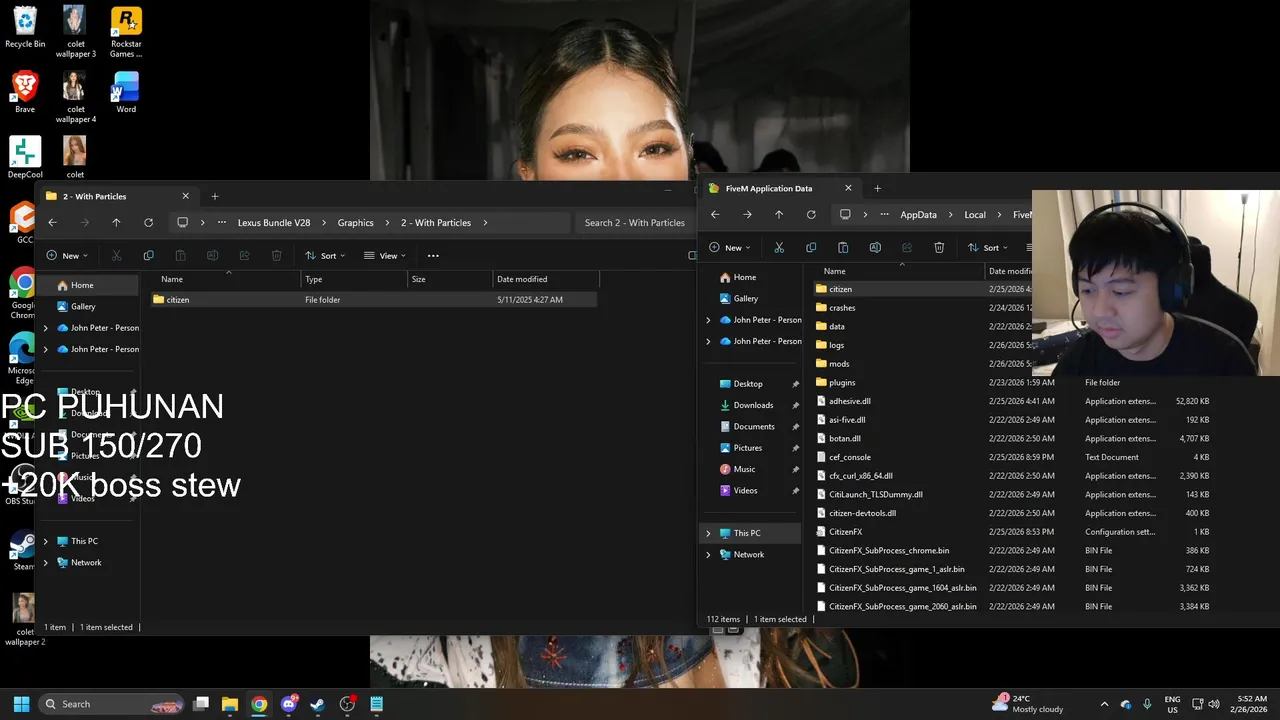Launch Brave browser from desktop

click(x=25, y=92)
